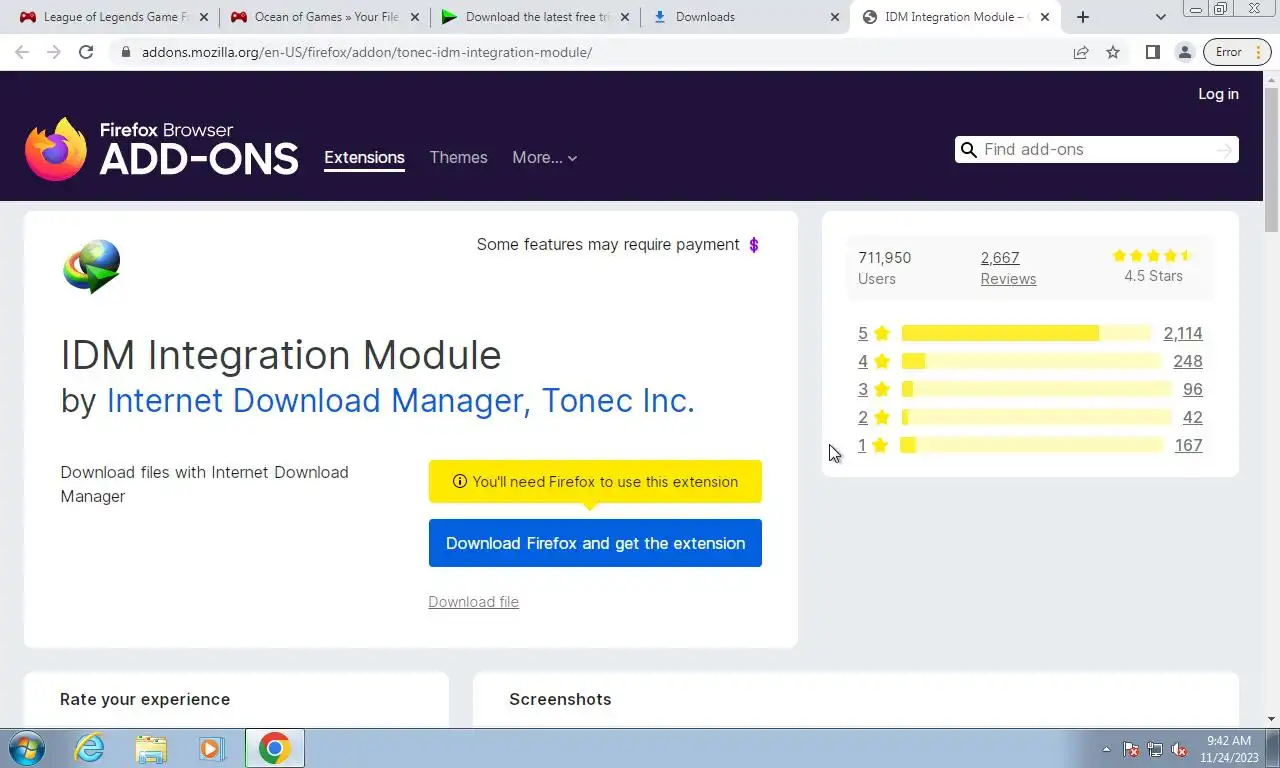Click the Chrome taskbar icon
Viewport: 1280px width, 768px height.
(274, 748)
